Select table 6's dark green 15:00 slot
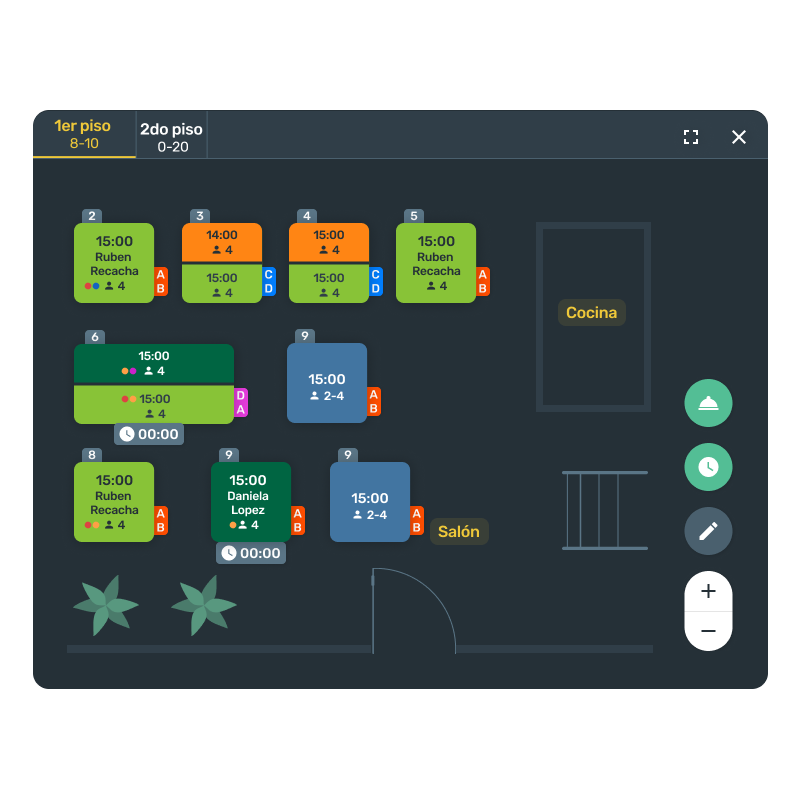The width and height of the screenshot is (800, 800). tap(154, 363)
